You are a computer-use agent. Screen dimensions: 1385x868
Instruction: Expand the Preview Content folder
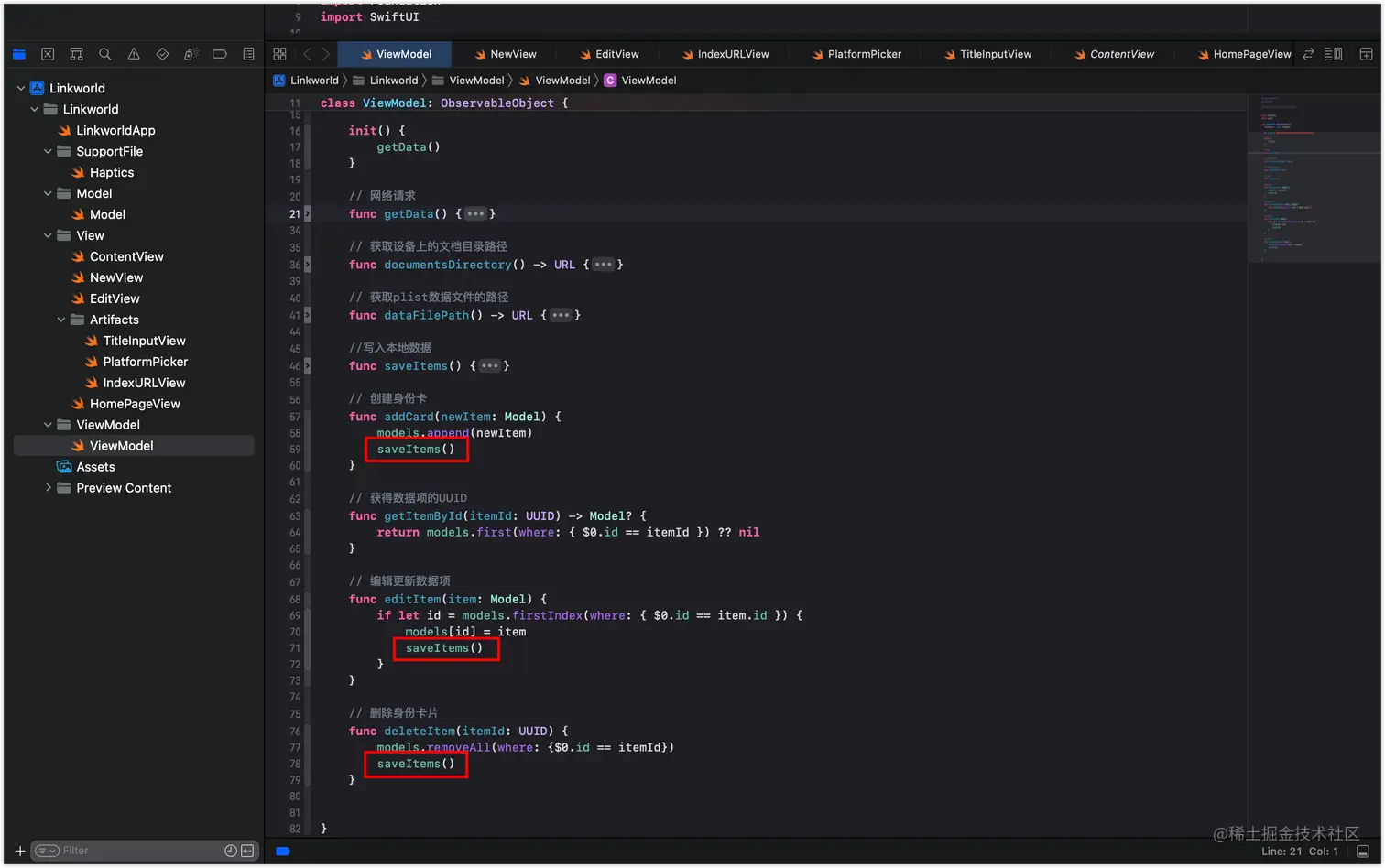(x=48, y=488)
